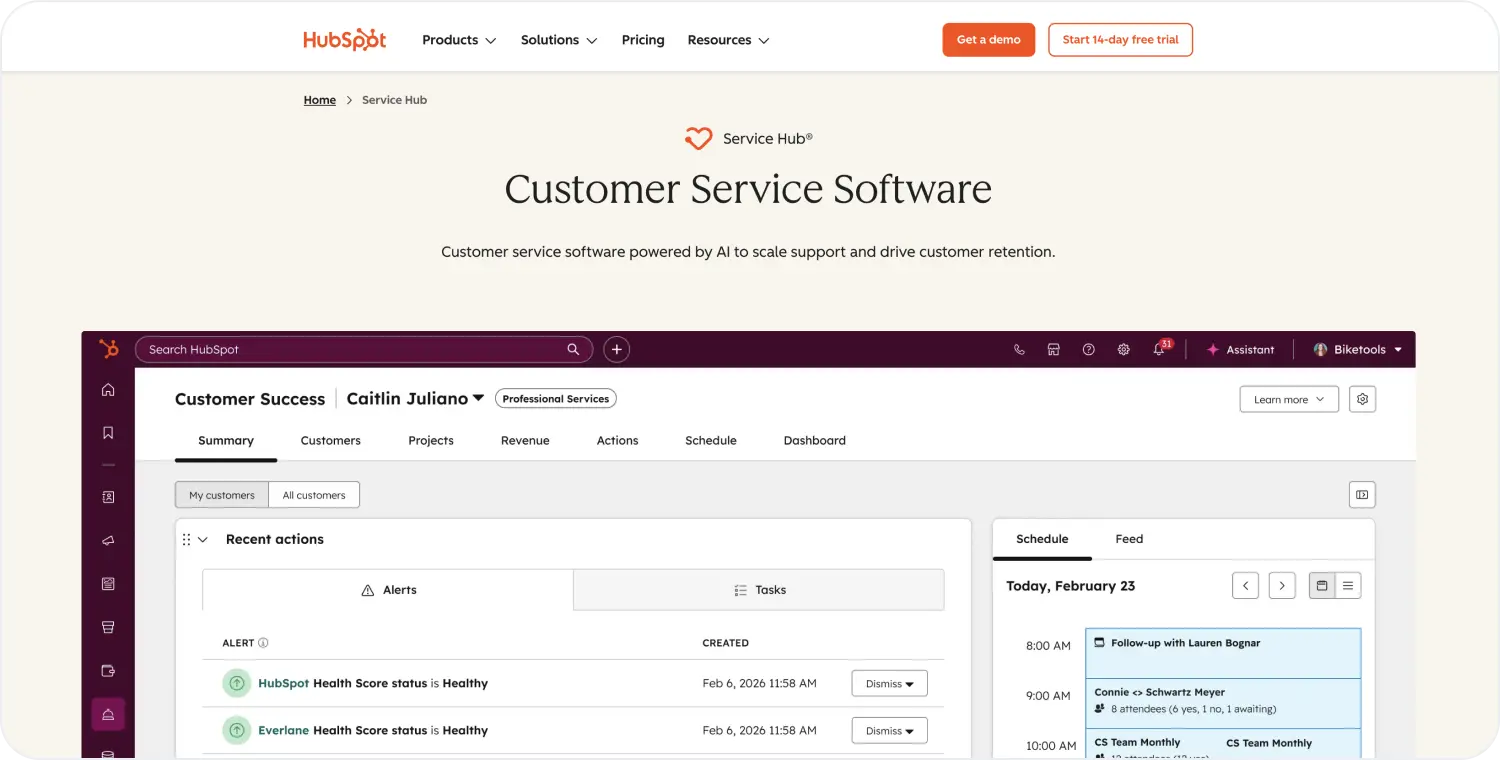The width and height of the screenshot is (1500, 760).
Task: Click Start 14-day free trial
Action: 1120,40
